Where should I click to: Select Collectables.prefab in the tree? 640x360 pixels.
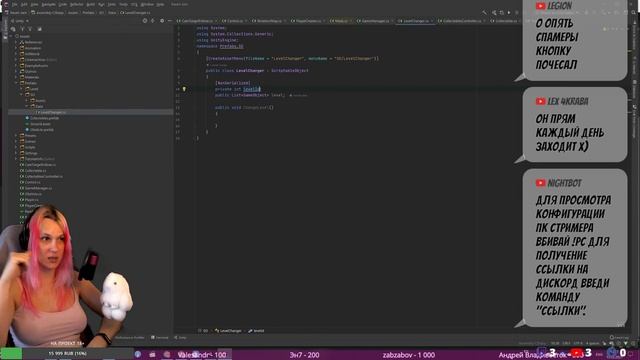tap(42, 118)
